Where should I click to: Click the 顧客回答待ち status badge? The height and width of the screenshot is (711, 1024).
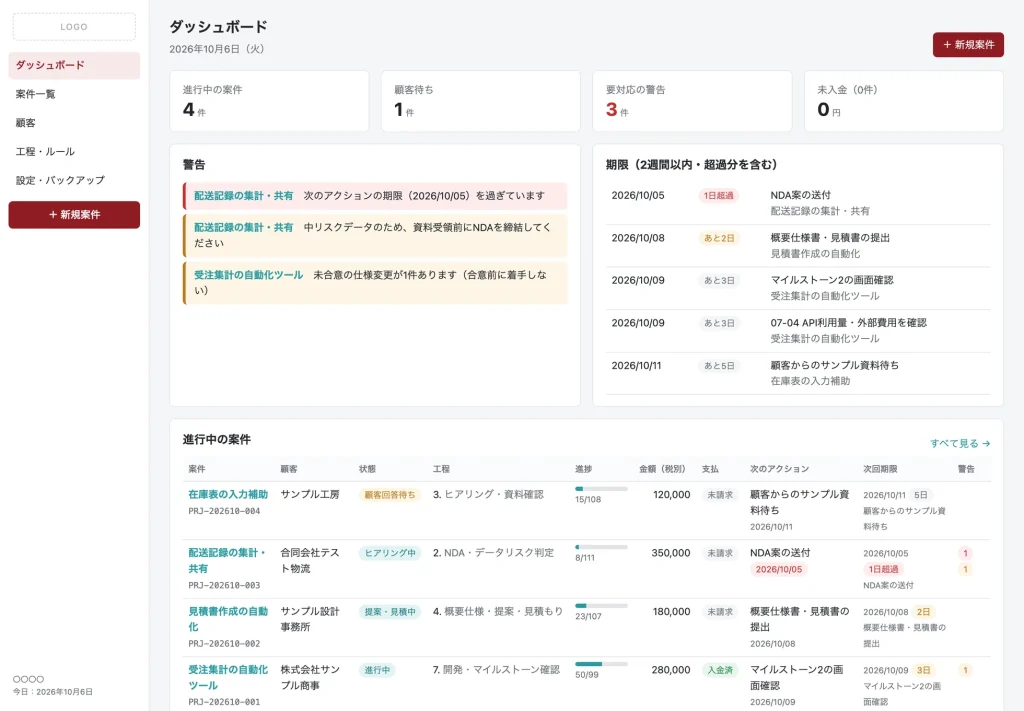pyautogui.click(x=390, y=495)
